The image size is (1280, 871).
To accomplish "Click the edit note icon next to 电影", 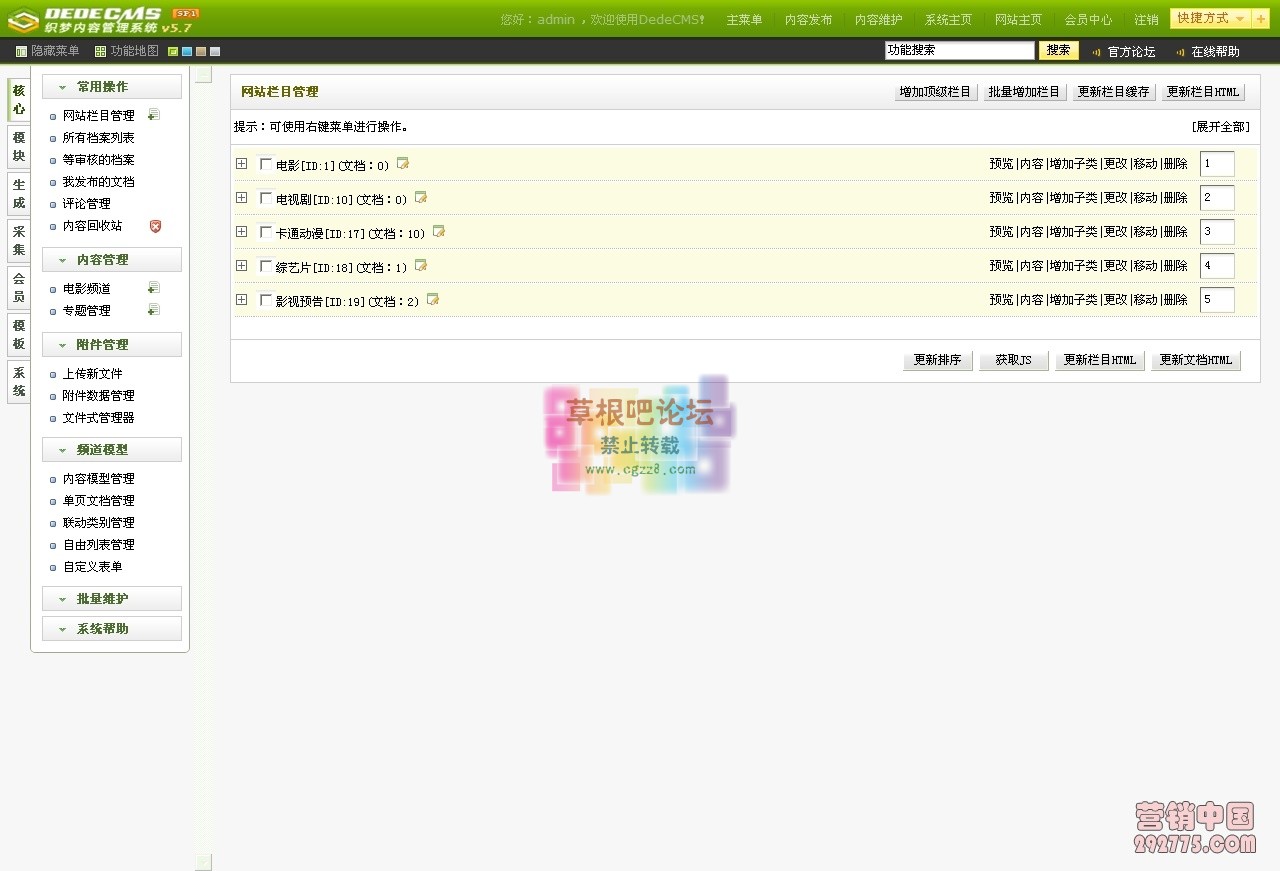I will (403, 164).
